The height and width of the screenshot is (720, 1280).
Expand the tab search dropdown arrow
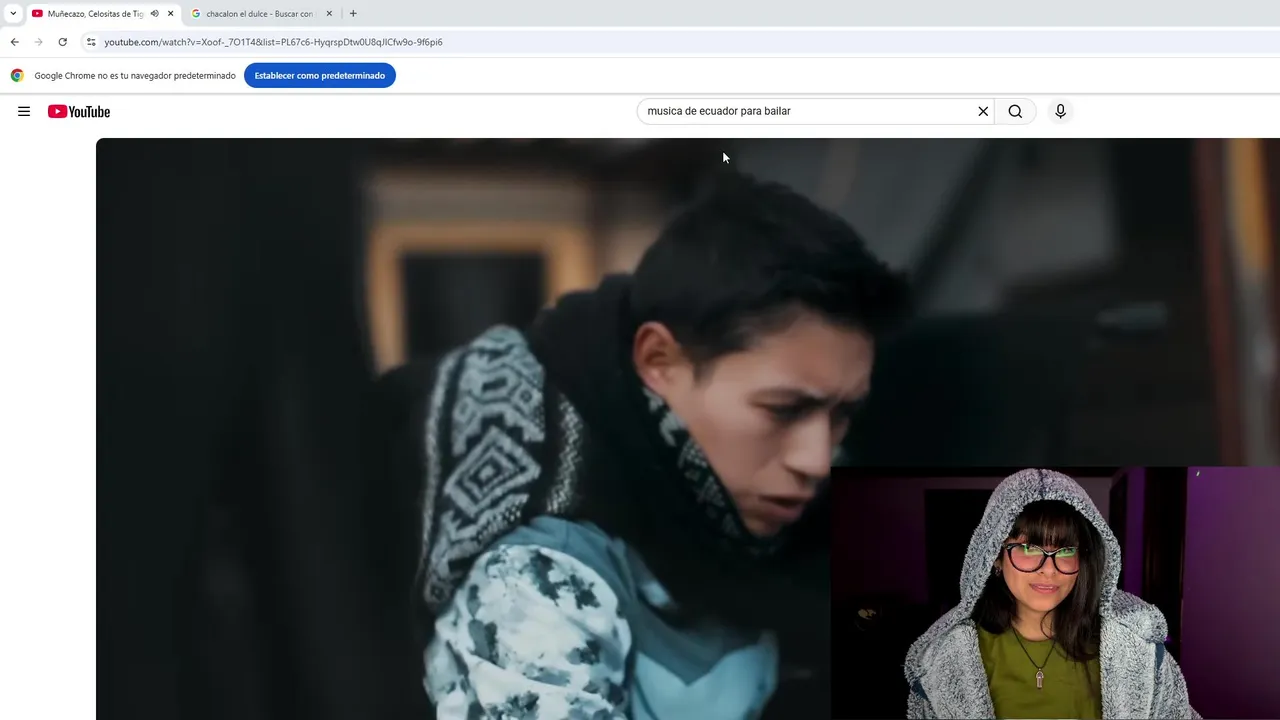tap(13, 13)
